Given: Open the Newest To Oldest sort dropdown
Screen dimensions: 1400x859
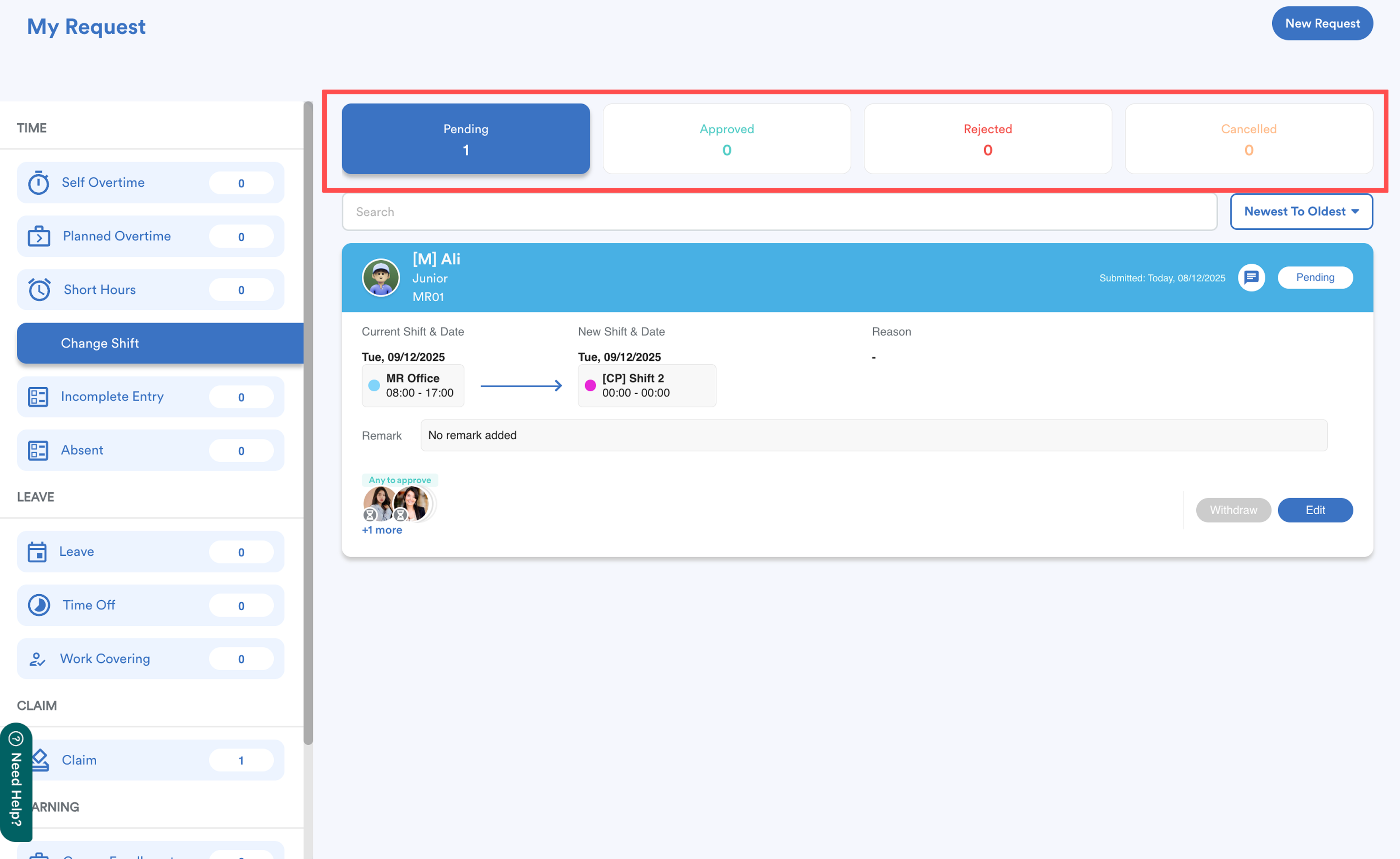Looking at the screenshot, I should coord(1301,211).
